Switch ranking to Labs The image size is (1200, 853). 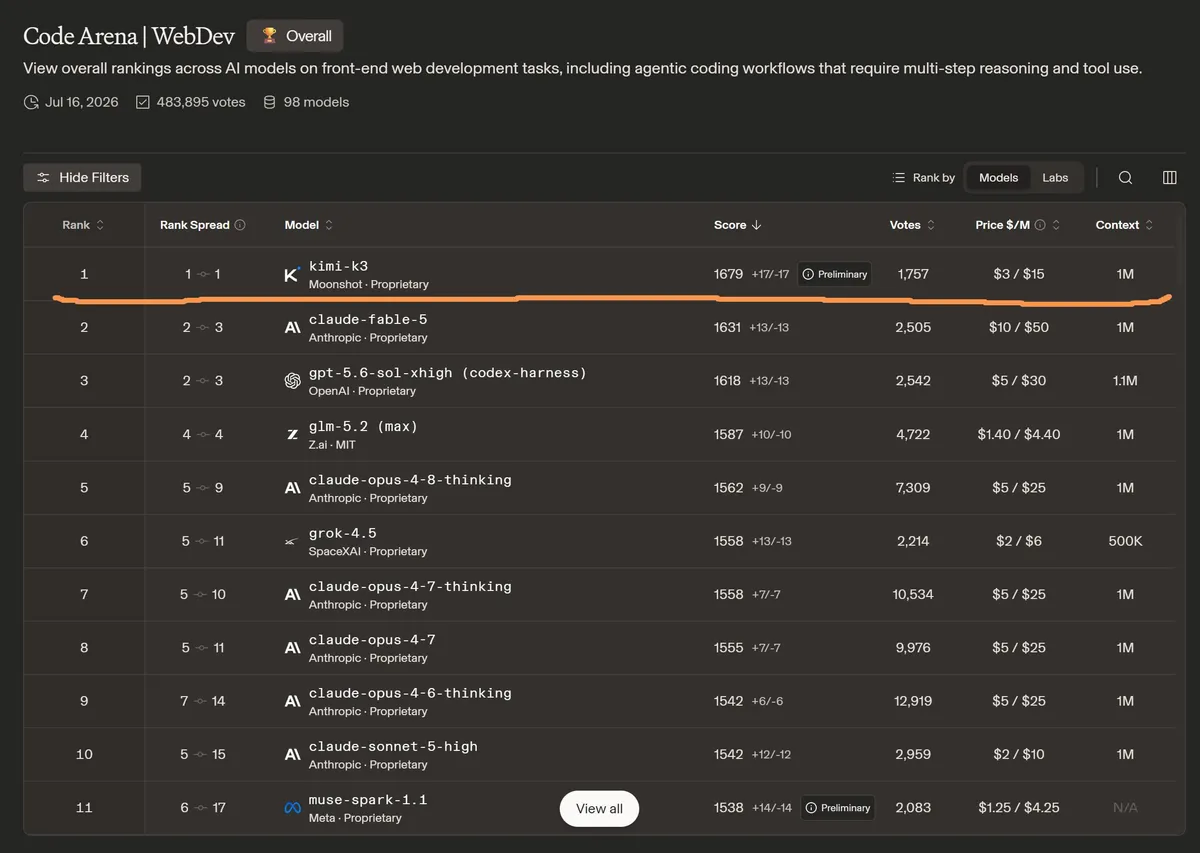(x=1055, y=177)
